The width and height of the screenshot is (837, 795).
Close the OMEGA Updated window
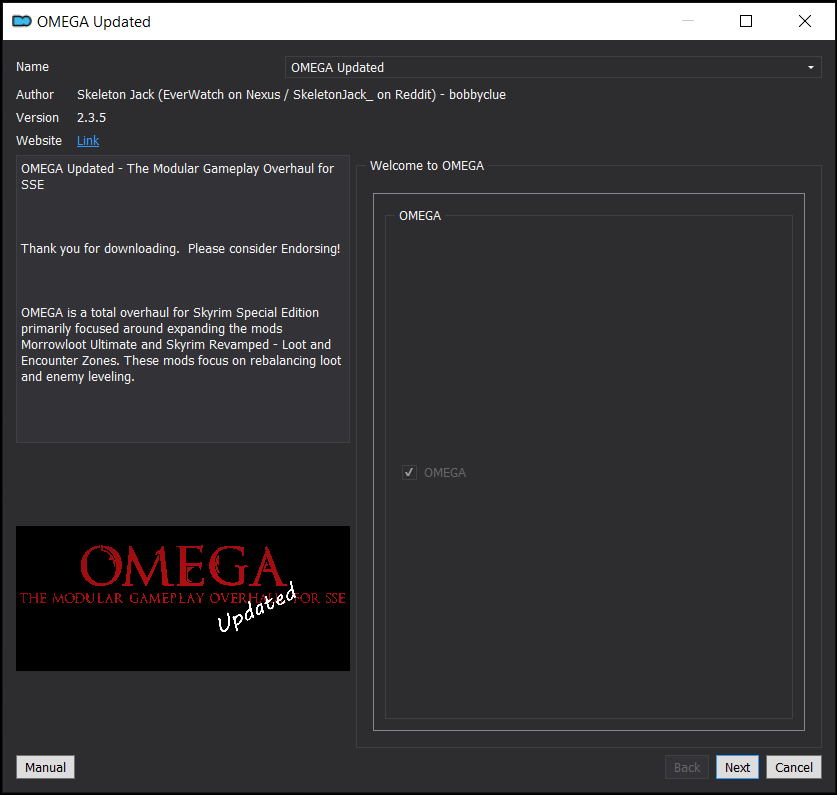pyautogui.click(x=804, y=21)
